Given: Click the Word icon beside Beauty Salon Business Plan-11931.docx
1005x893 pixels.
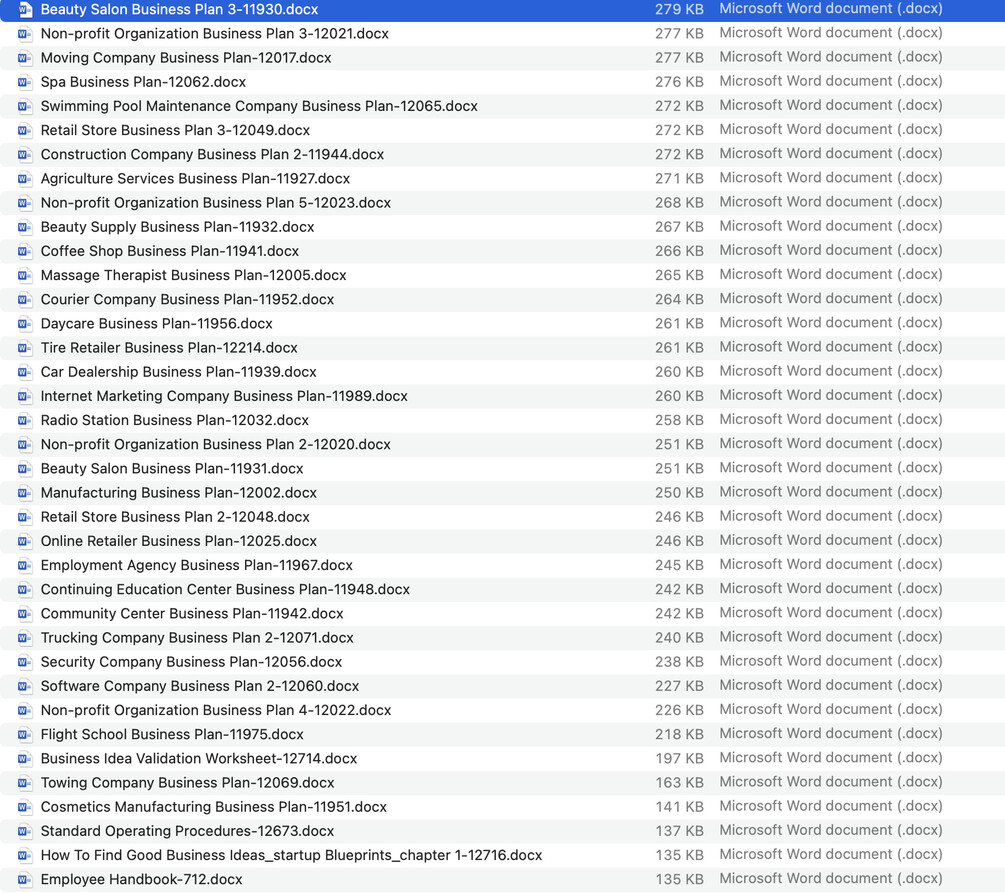Looking at the screenshot, I should pyautogui.click(x=25, y=469).
